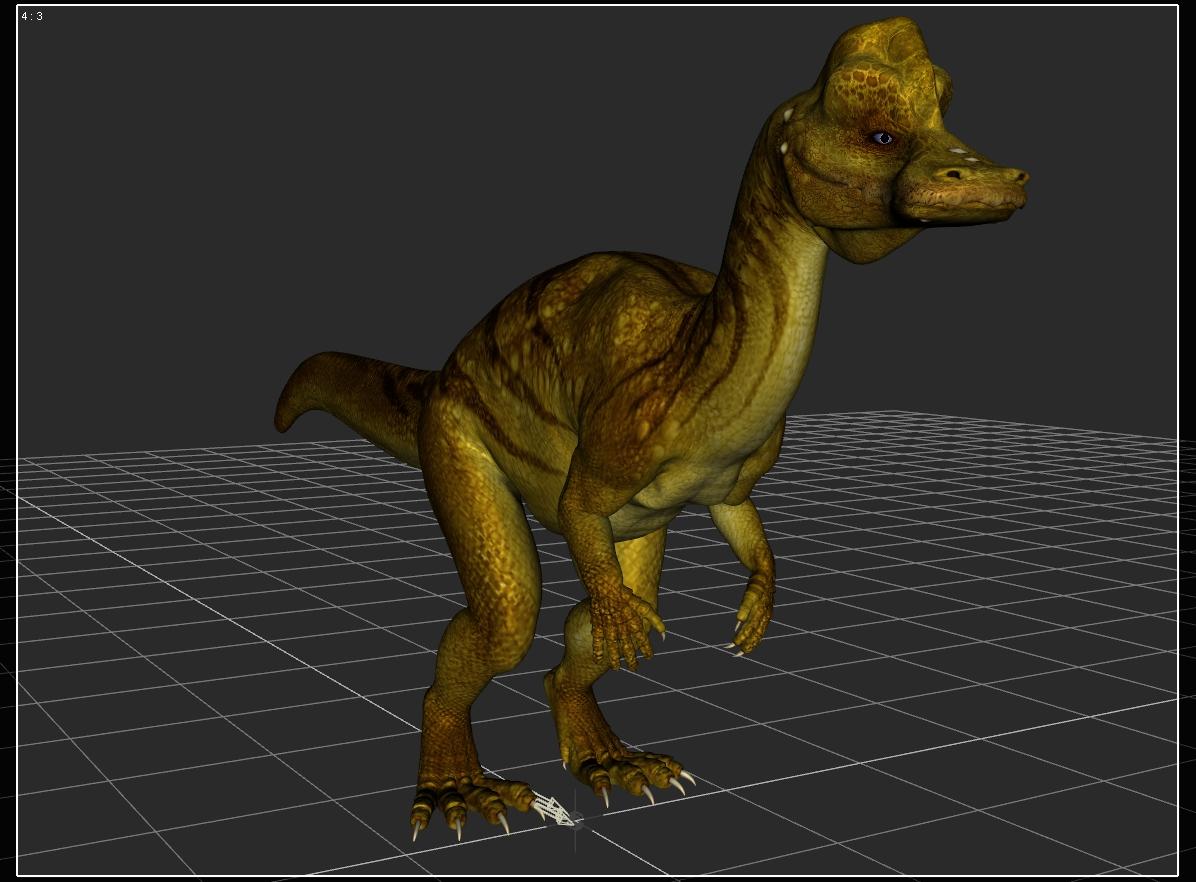Image resolution: width=1196 pixels, height=882 pixels.
Task: Select the white wireframe light object by the front foot
Action: 553,810
